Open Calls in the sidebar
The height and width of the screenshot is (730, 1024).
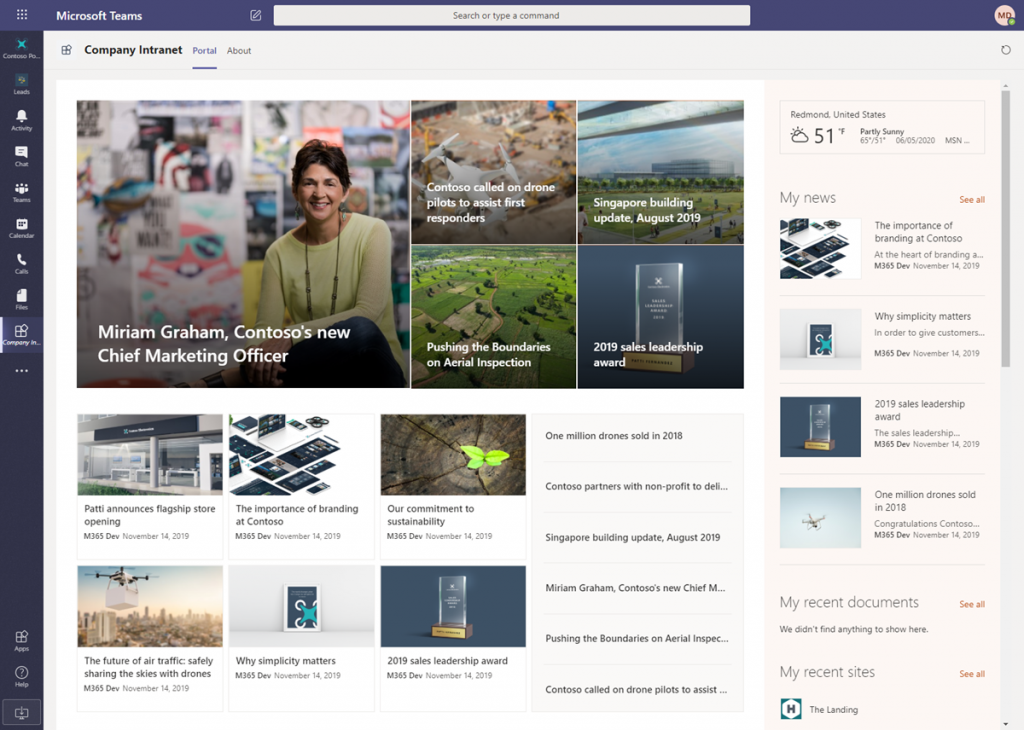point(22,264)
